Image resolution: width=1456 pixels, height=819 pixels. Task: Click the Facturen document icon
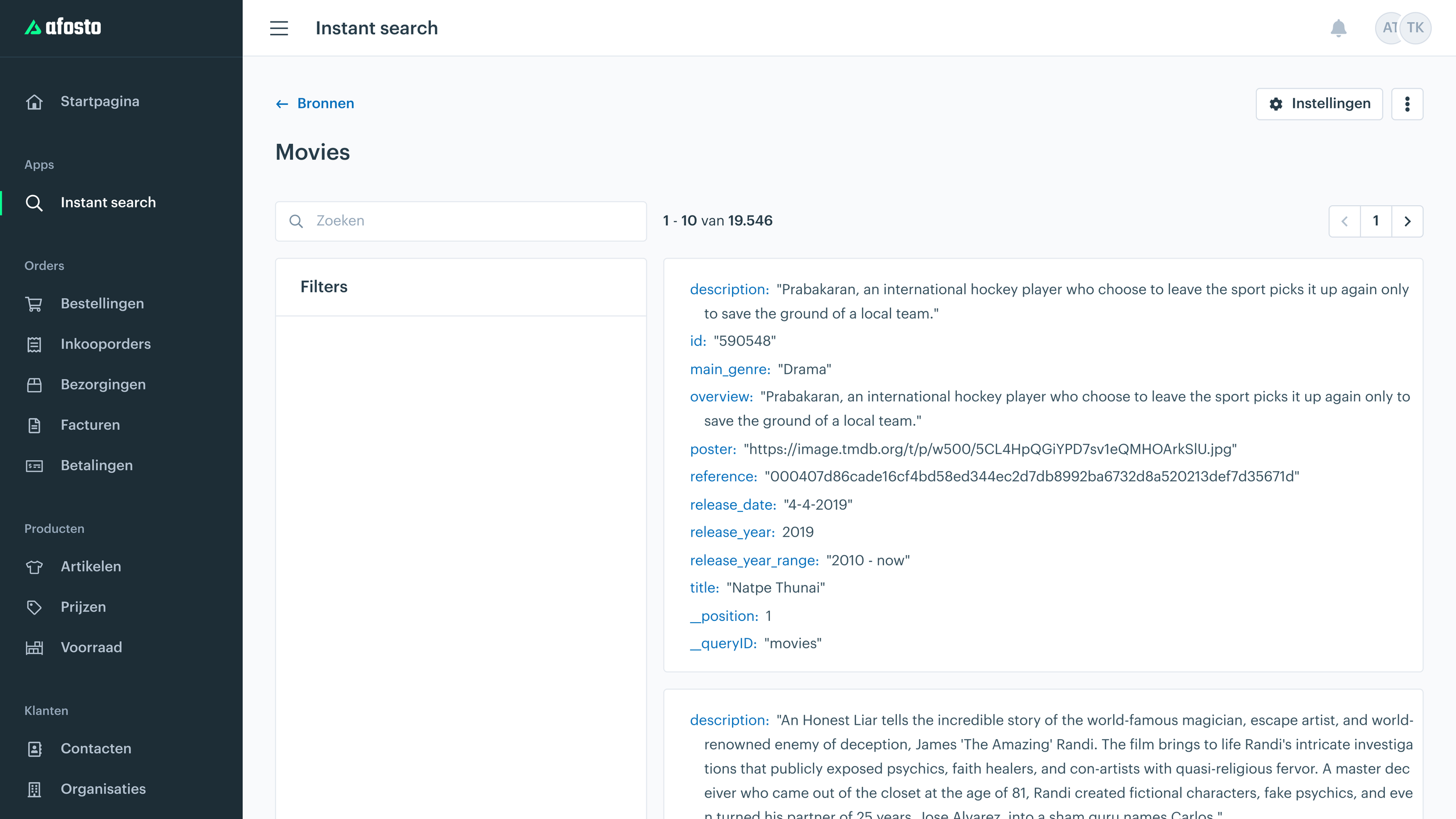[x=34, y=425]
